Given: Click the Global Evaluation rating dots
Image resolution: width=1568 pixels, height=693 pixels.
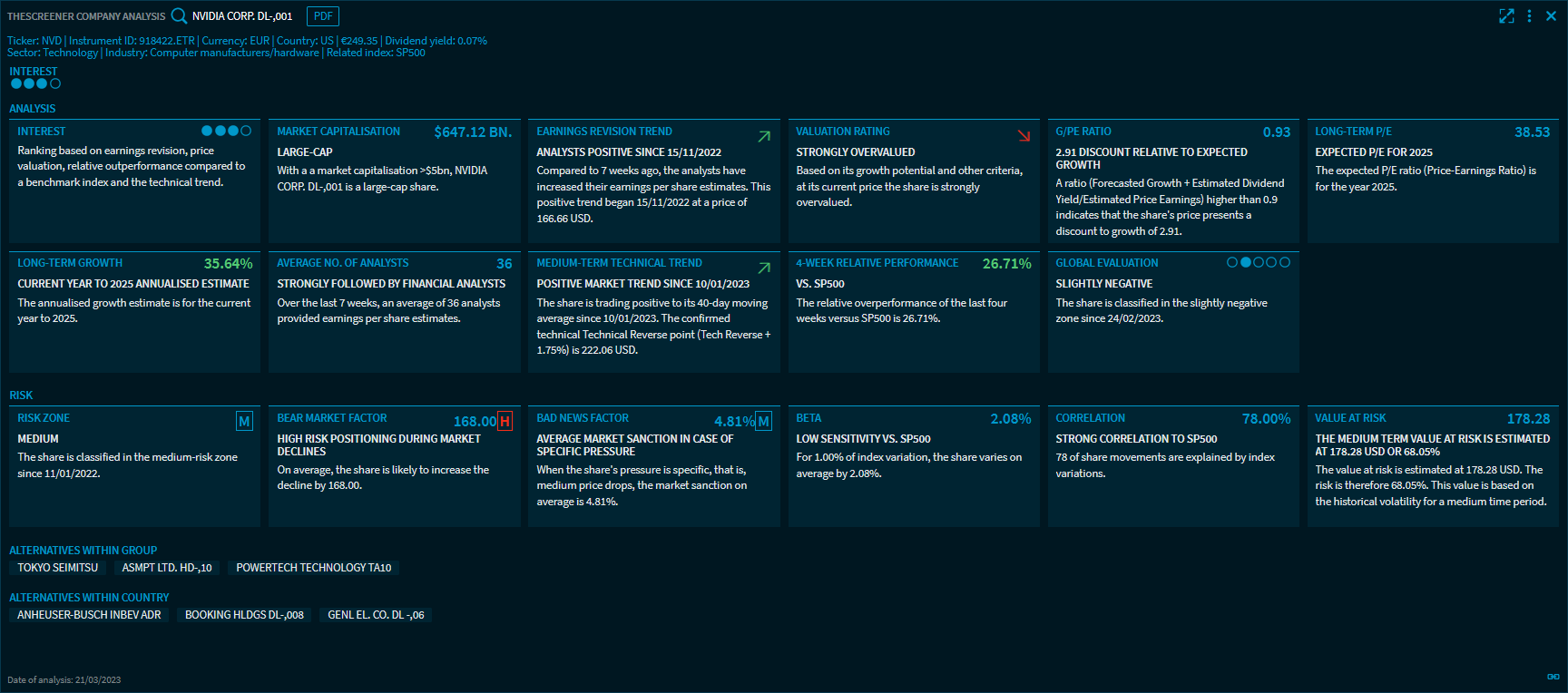Looking at the screenshot, I should point(1258,262).
